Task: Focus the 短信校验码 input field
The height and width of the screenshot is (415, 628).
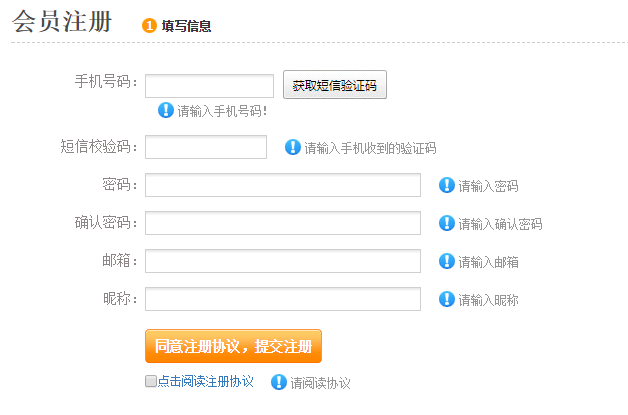Action: point(206,147)
